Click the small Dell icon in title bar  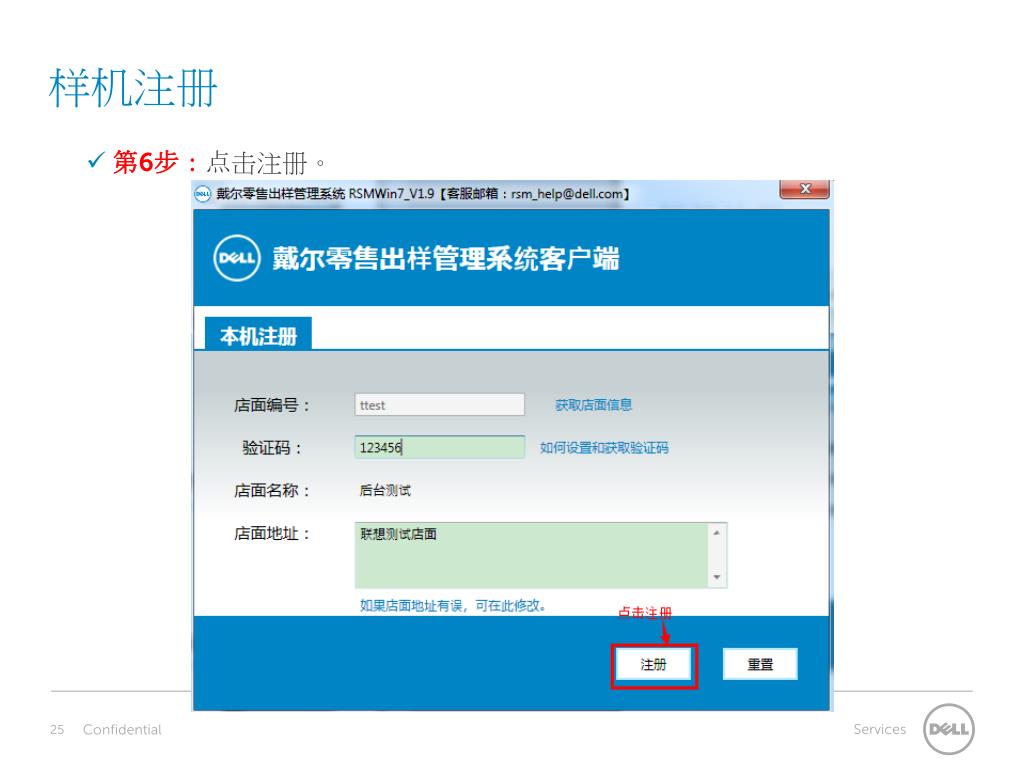click(202, 194)
